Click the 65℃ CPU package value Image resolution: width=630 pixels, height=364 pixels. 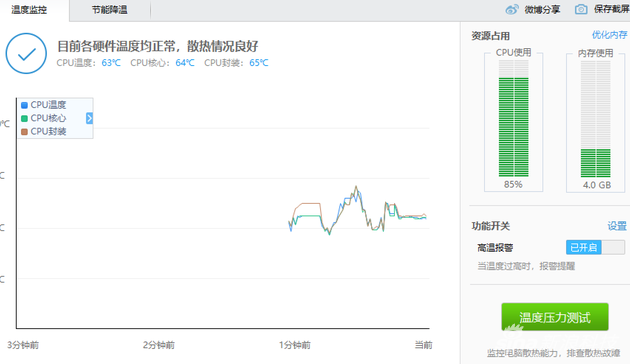(x=259, y=63)
